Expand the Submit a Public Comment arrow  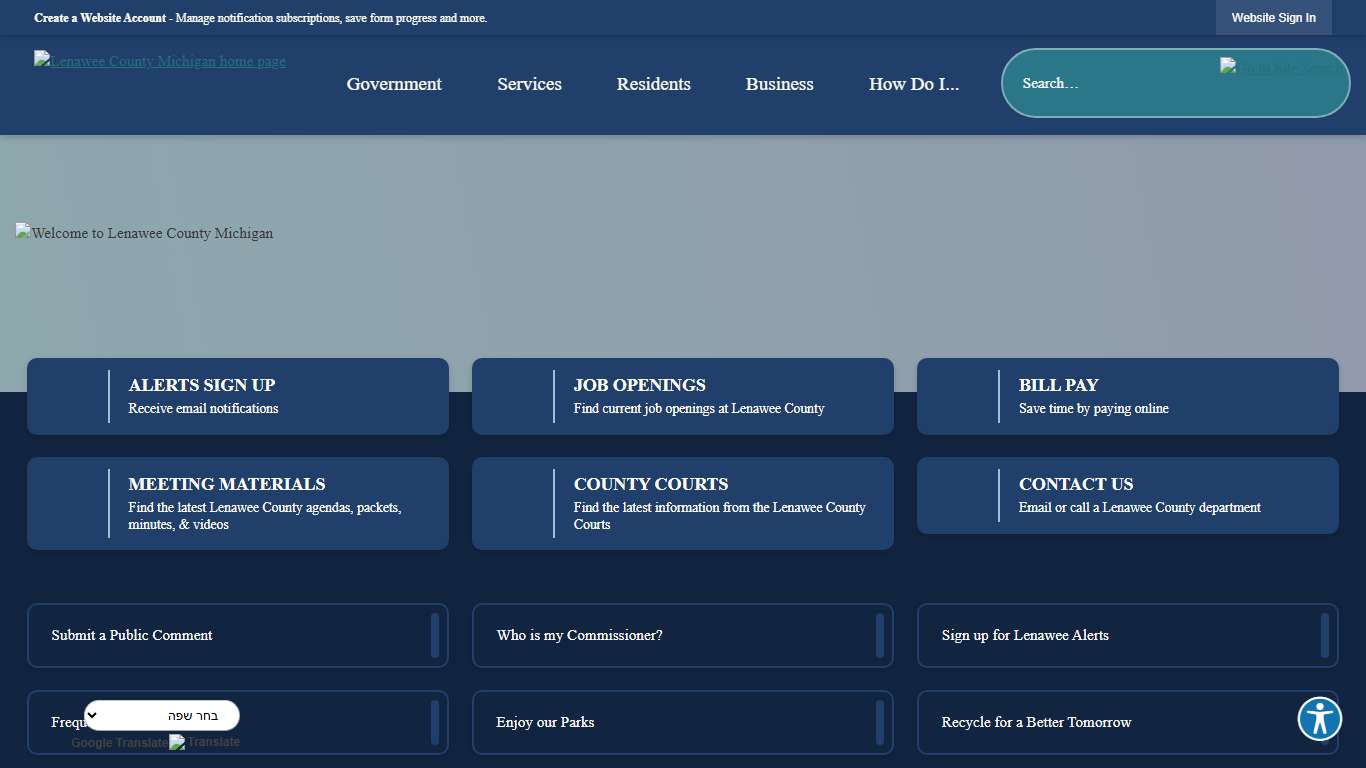click(435, 635)
